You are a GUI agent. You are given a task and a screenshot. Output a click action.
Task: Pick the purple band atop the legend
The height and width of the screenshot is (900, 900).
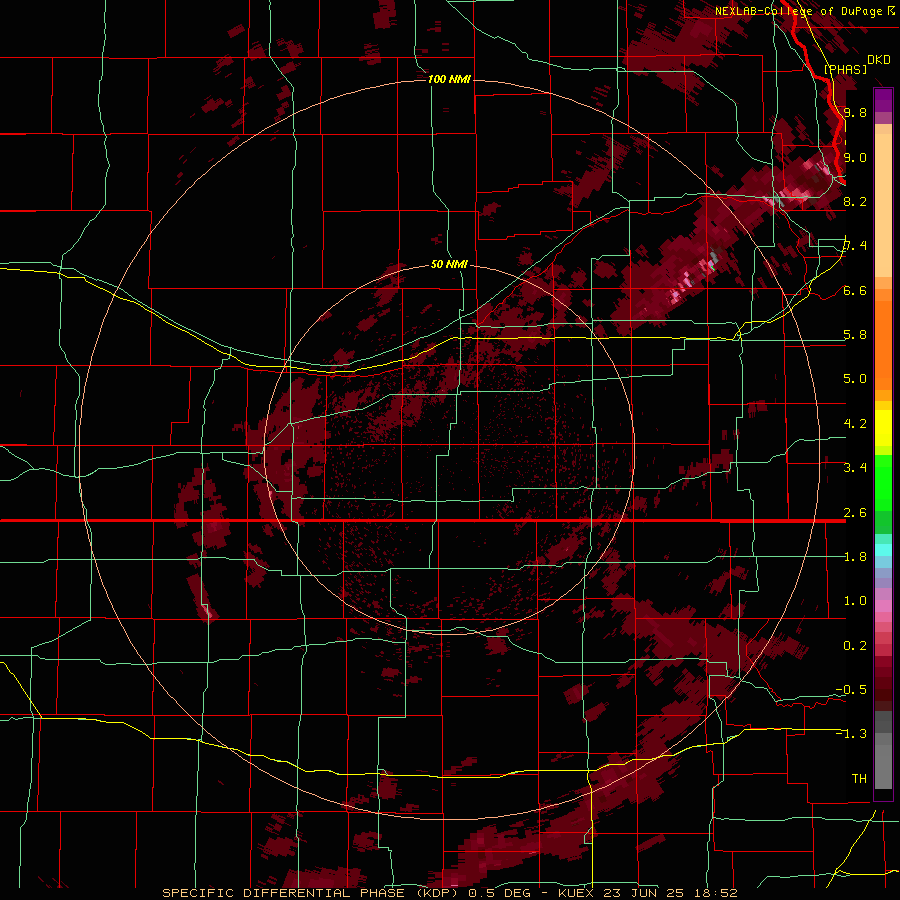tap(883, 100)
